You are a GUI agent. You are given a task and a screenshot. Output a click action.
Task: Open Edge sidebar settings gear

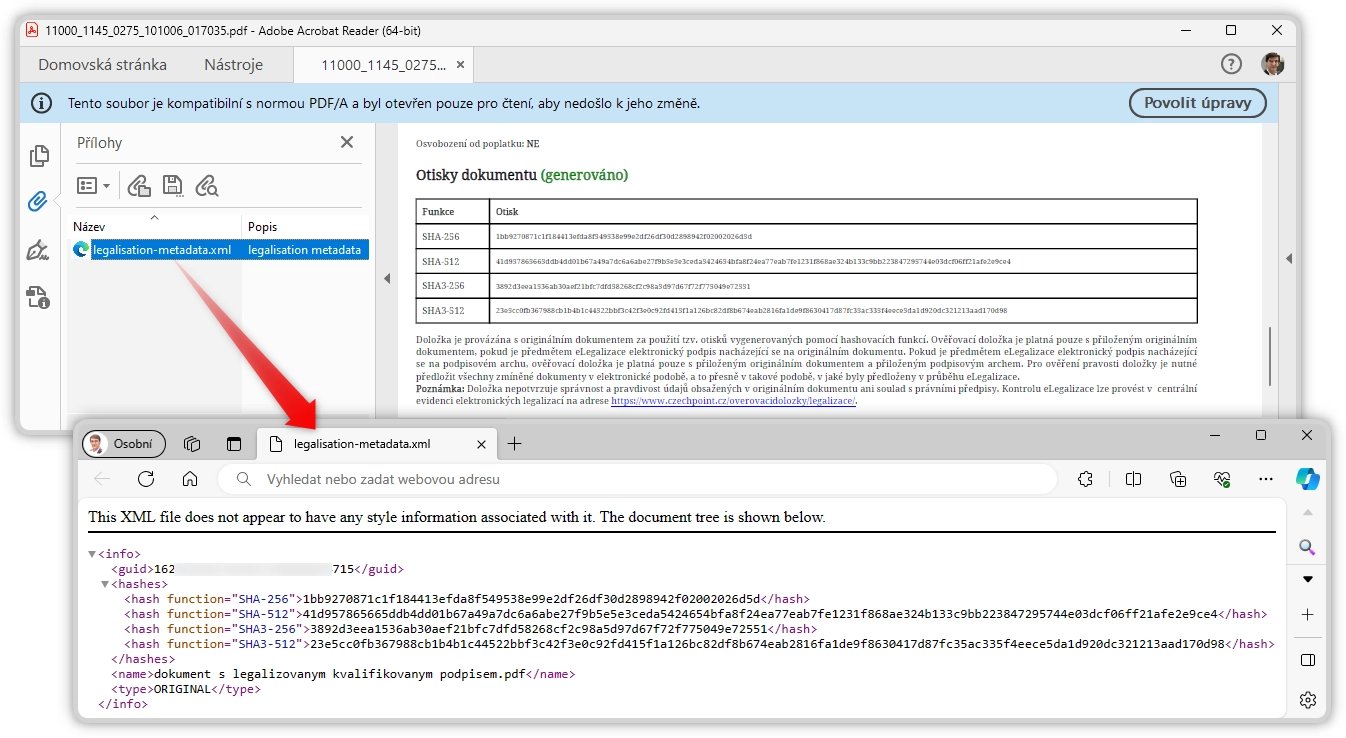tap(1307, 699)
